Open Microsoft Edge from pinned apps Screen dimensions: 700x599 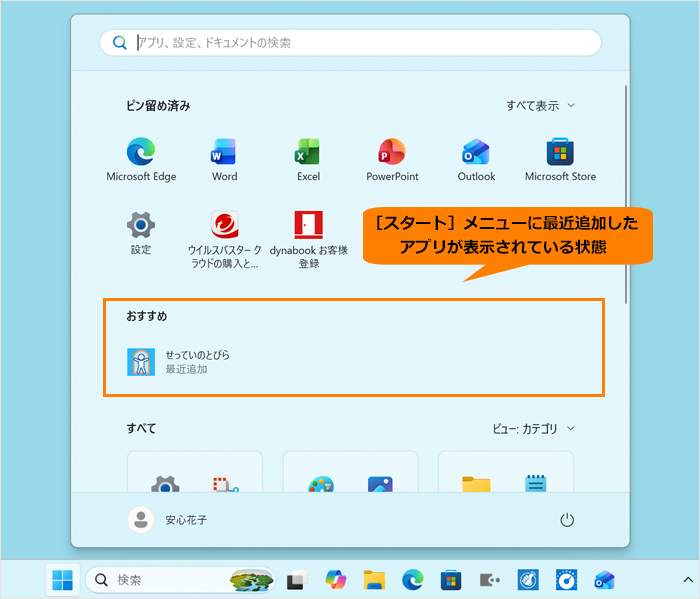141,159
